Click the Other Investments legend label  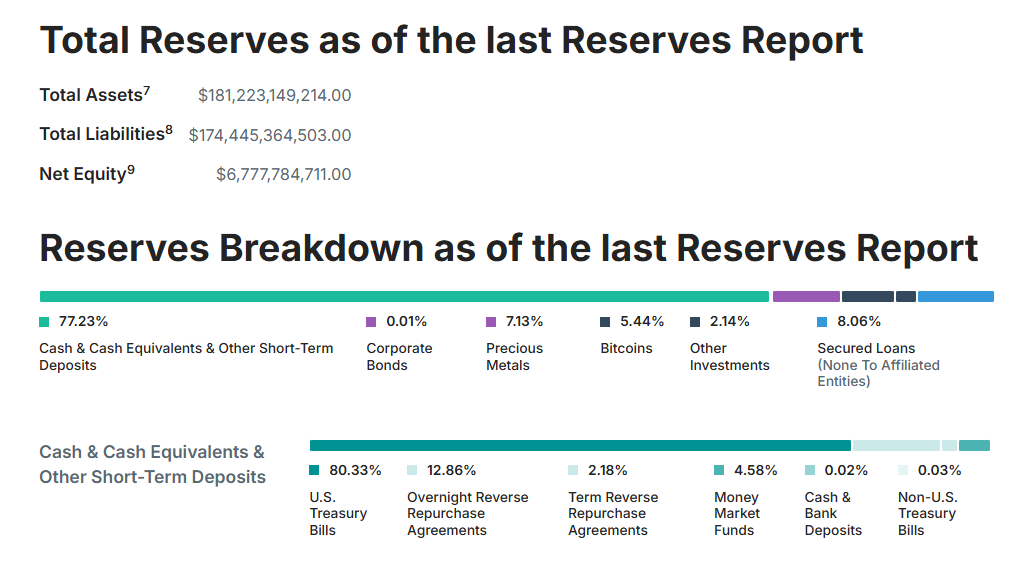(729, 357)
